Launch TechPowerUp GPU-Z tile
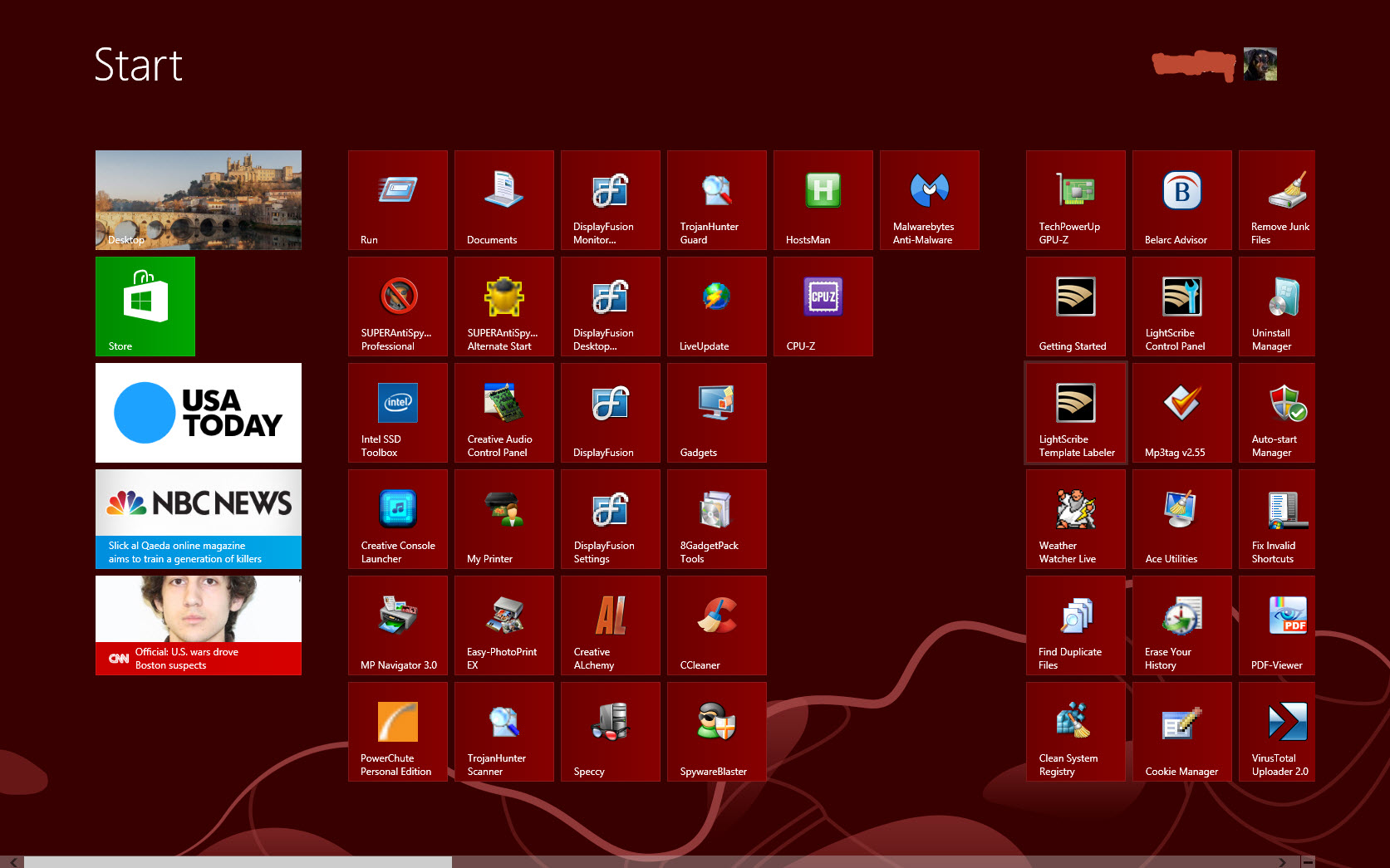The image size is (1390, 868). [1075, 200]
